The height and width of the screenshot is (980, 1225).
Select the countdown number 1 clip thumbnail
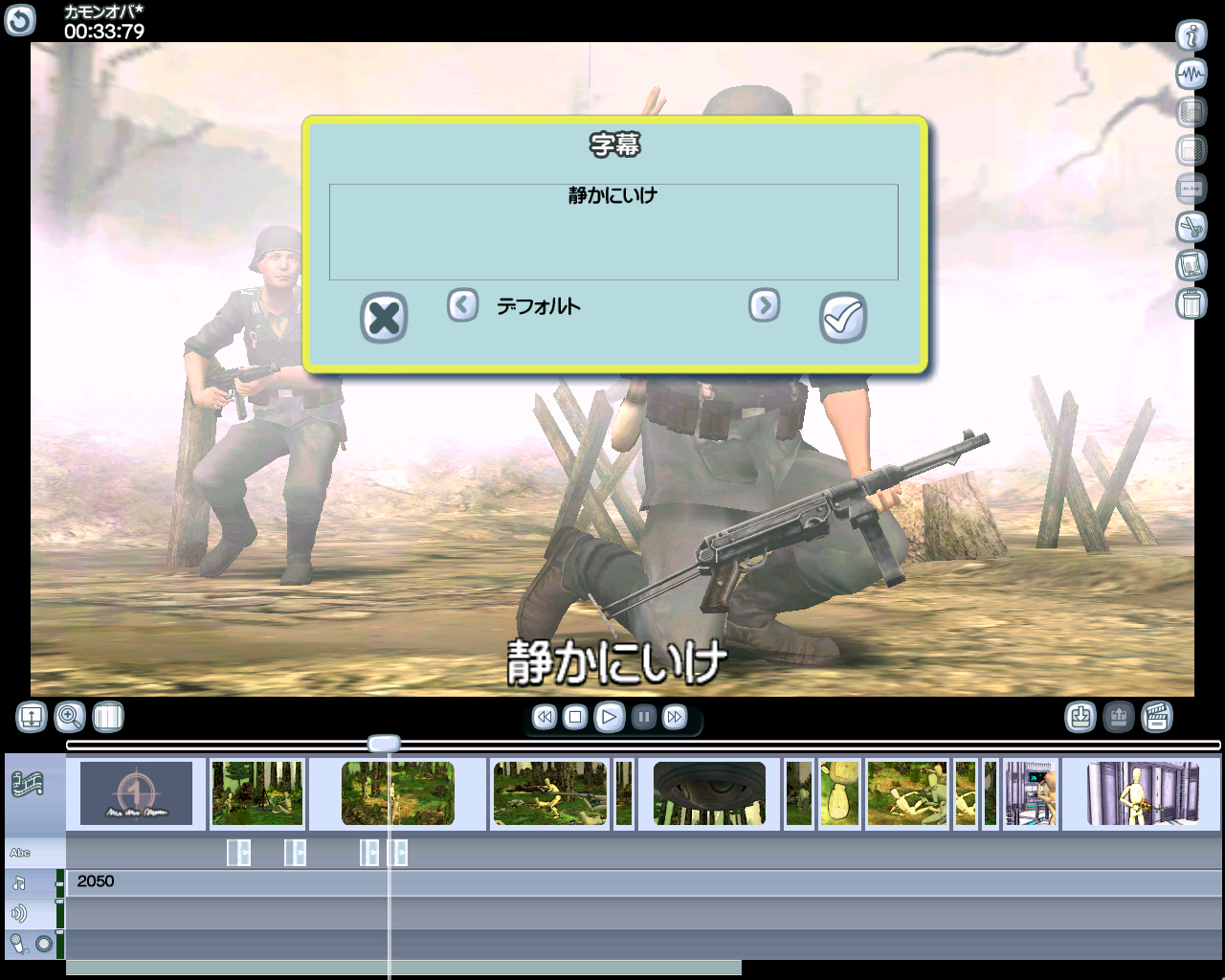point(136,793)
